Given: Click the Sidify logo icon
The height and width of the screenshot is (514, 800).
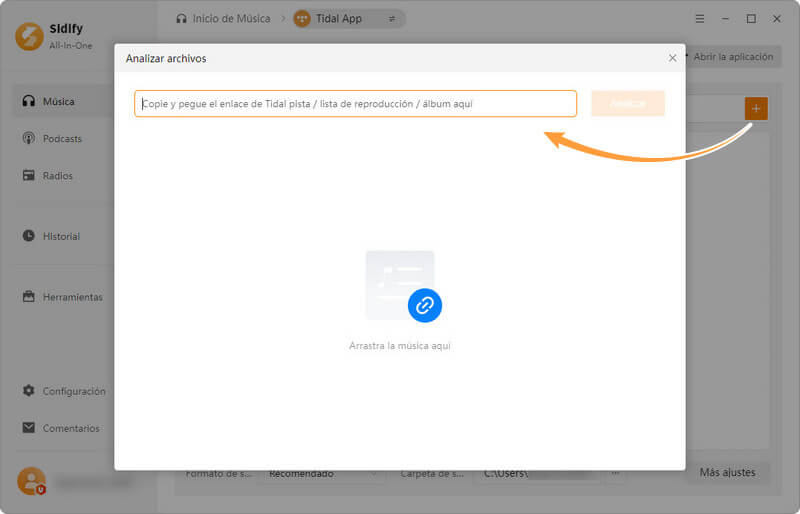Looking at the screenshot, I should [30, 36].
